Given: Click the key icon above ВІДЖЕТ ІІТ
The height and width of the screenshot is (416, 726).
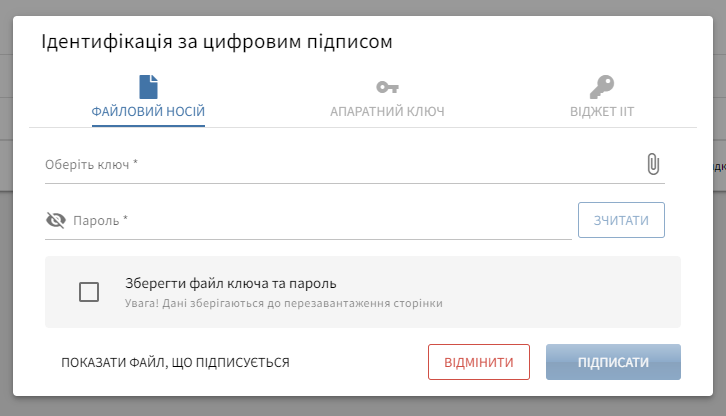Looking at the screenshot, I should tap(602, 87).
